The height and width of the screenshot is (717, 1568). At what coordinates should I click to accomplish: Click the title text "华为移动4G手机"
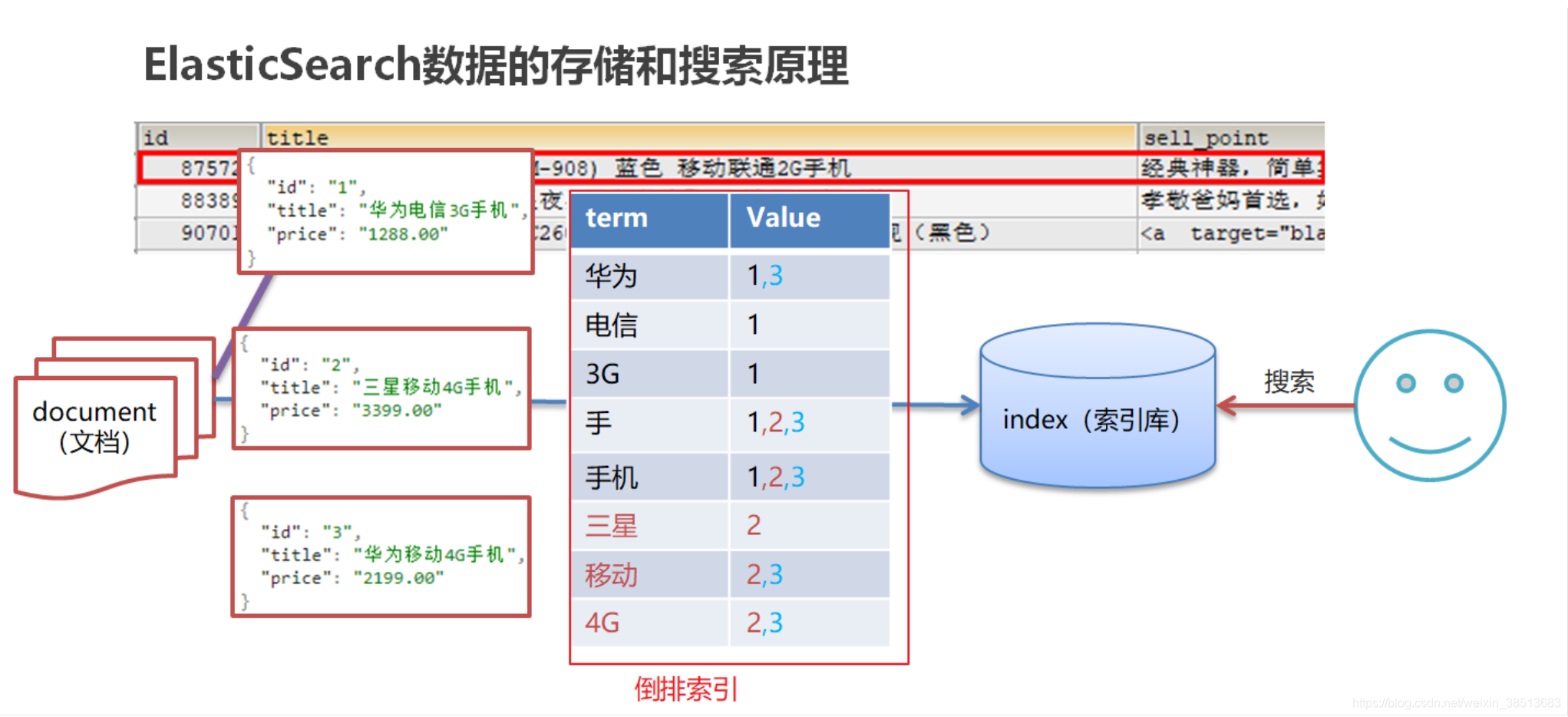tap(435, 554)
